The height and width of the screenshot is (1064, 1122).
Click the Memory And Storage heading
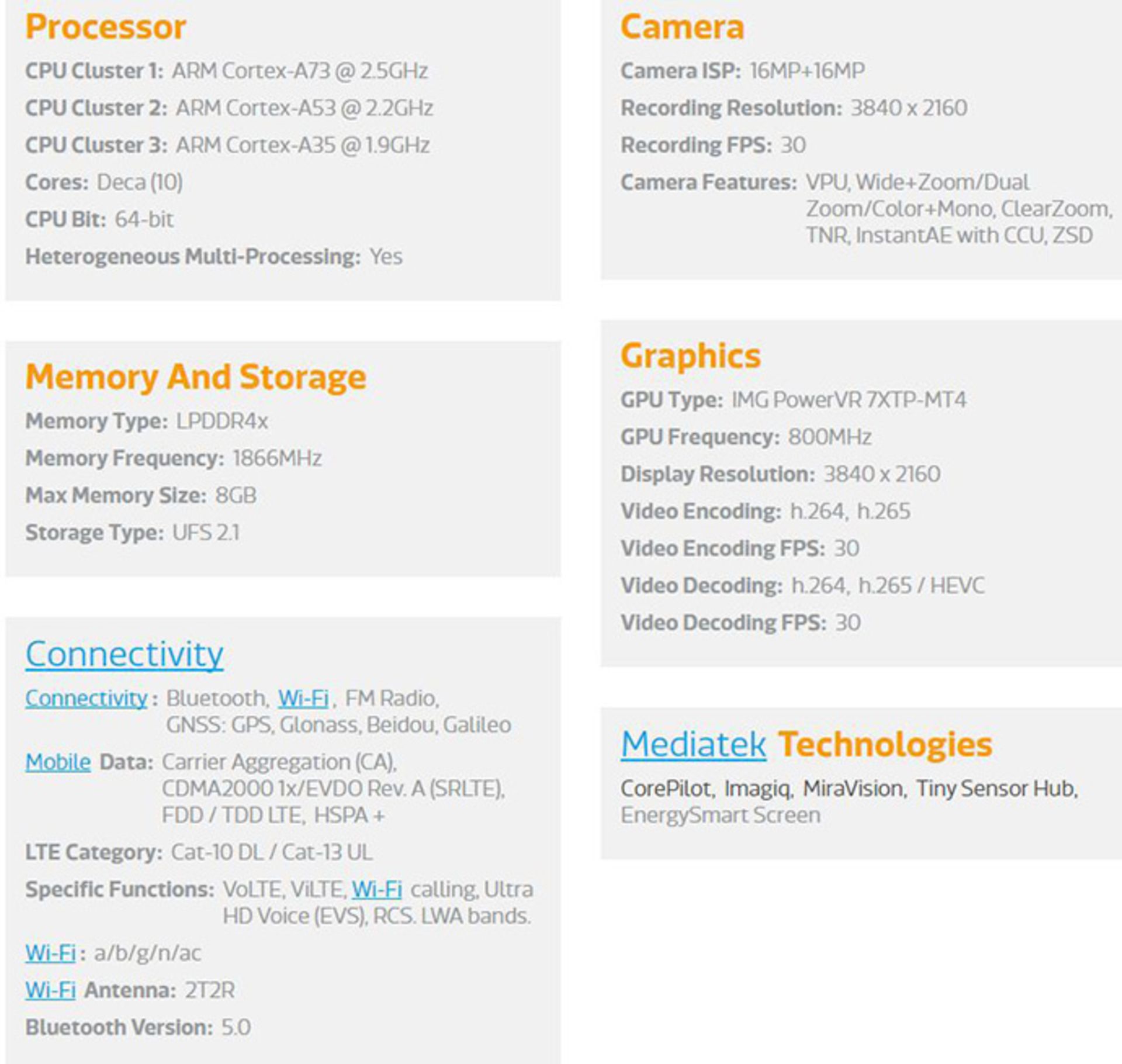point(196,376)
